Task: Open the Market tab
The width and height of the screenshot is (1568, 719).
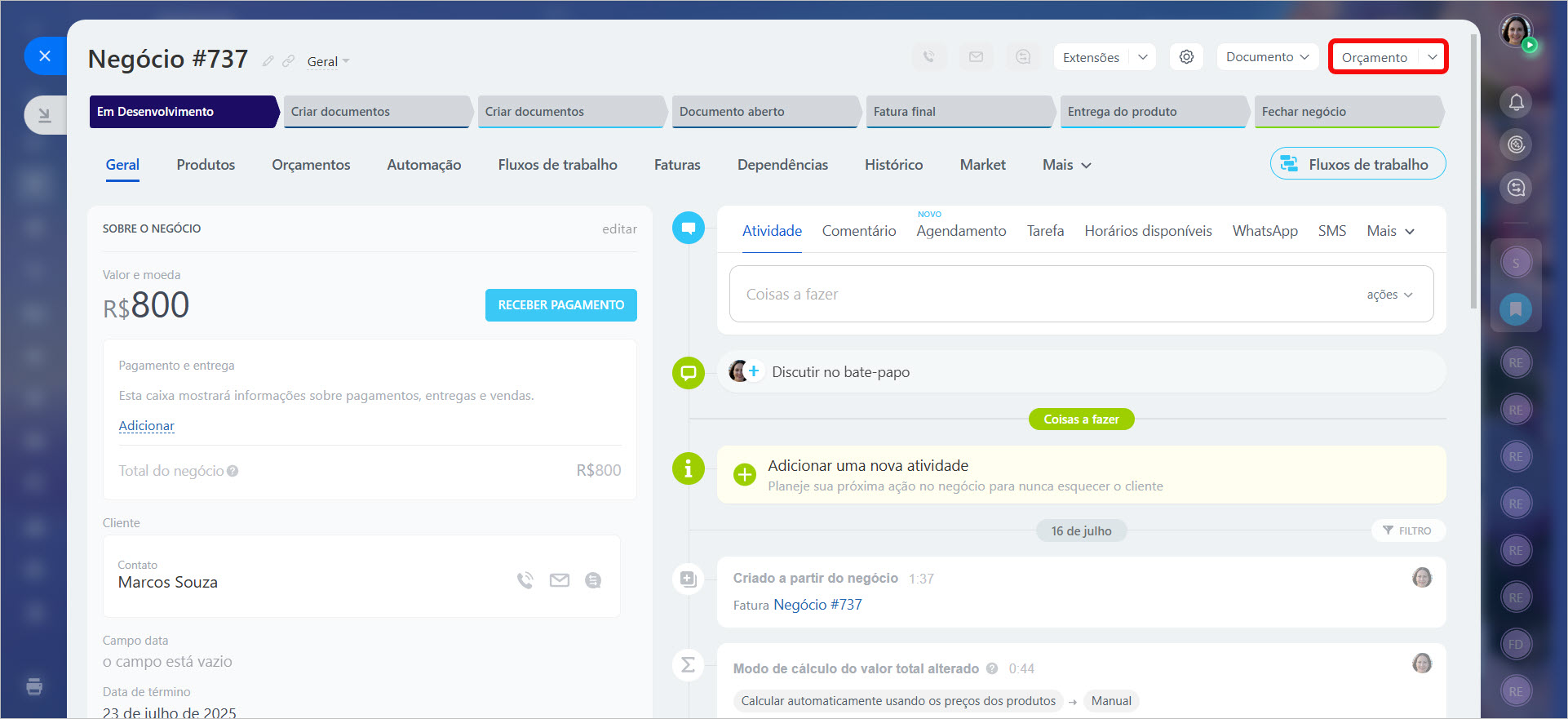Action: pos(983,165)
